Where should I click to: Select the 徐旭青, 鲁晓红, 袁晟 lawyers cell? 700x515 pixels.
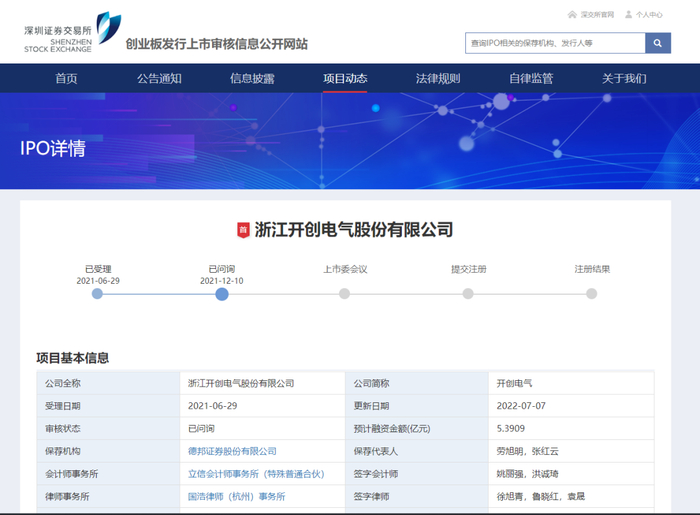[571, 497]
